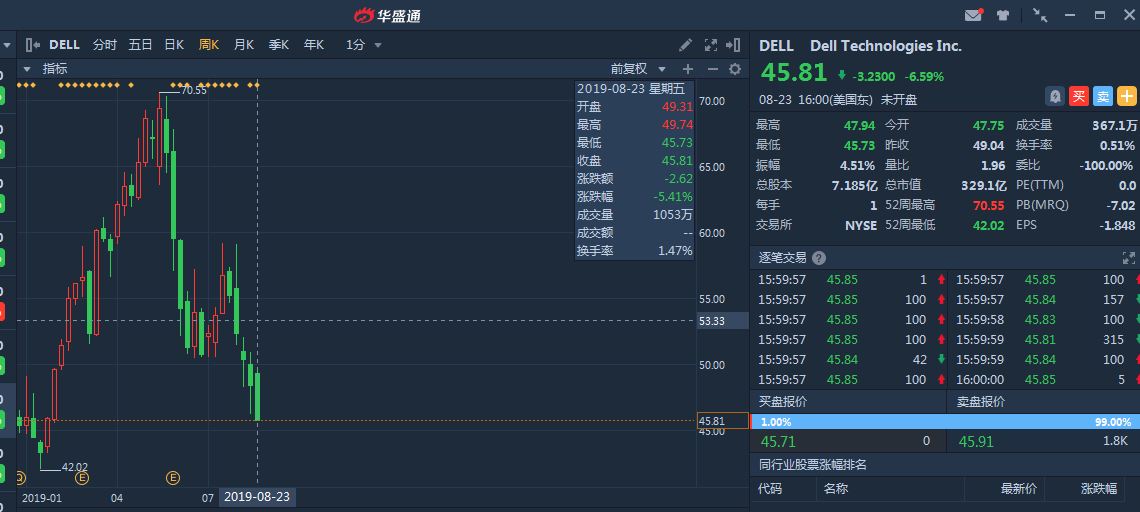The width and height of the screenshot is (1140, 512).
Task: Click the 42.02 low label on chart
Action: coord(75,468)
